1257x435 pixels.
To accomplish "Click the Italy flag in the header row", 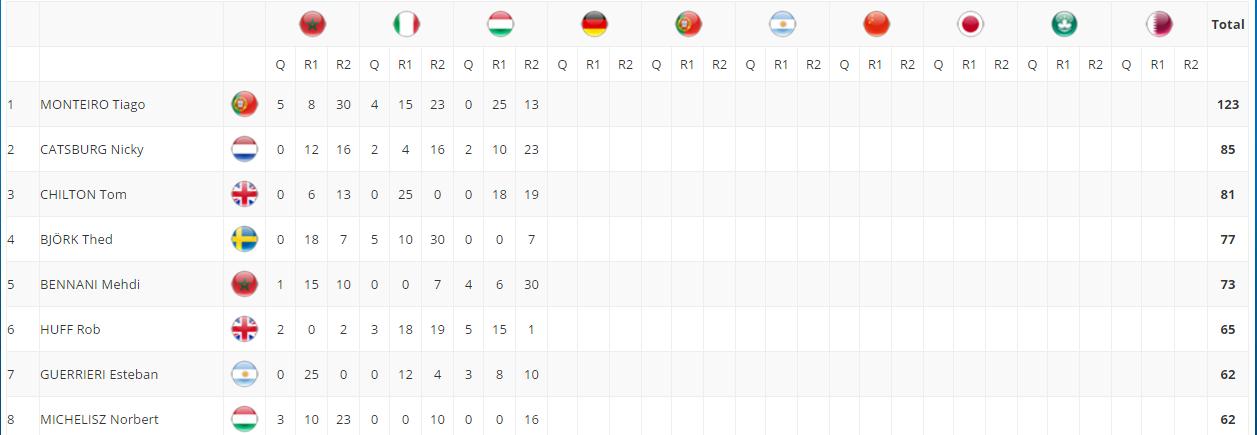I will tap(406, 24).
